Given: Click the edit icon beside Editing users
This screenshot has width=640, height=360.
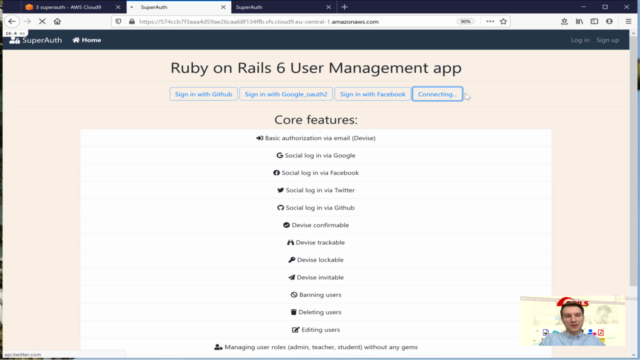Looking at the screenshot, I should 296,330.
